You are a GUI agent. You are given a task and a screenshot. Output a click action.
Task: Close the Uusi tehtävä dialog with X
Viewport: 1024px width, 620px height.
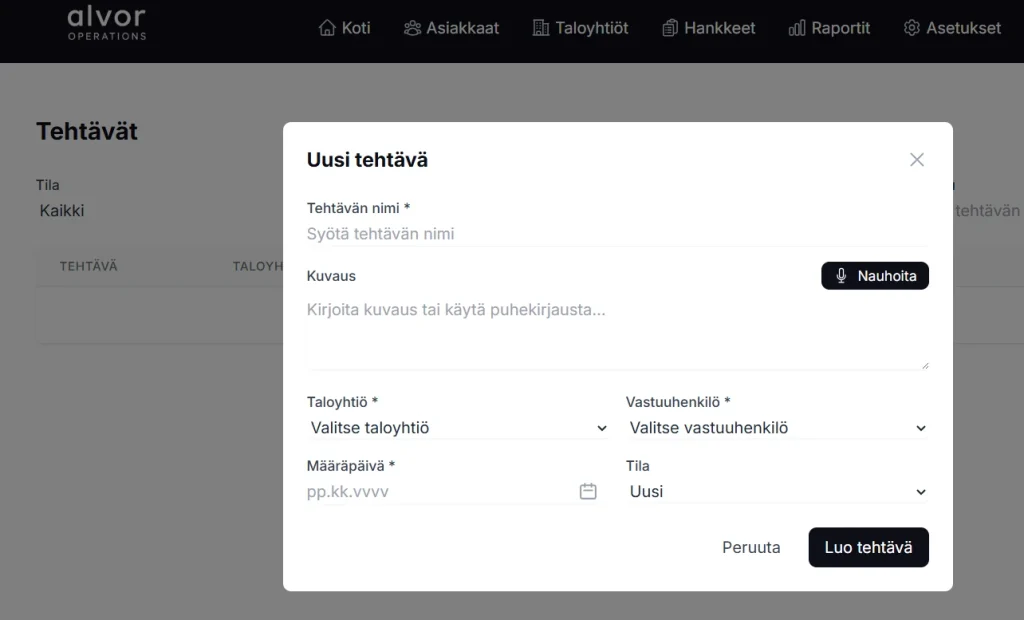pyautogui.click(x=916, y=160)
